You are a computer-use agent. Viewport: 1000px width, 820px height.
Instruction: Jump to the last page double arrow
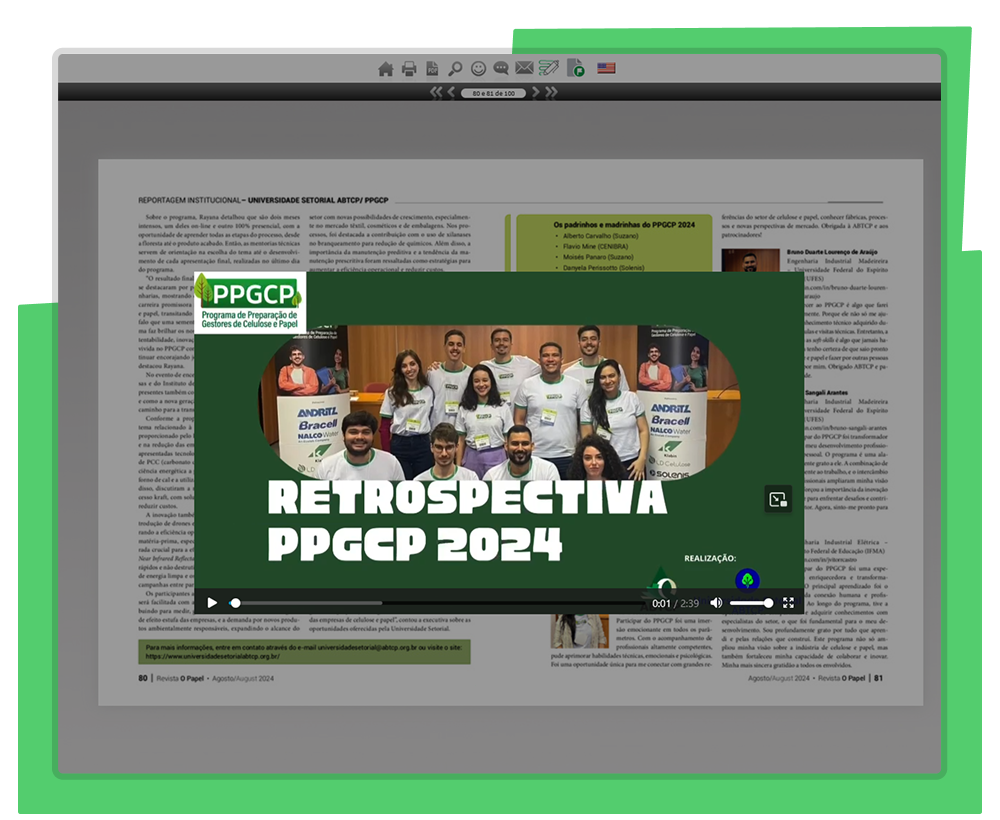[551, 92]
